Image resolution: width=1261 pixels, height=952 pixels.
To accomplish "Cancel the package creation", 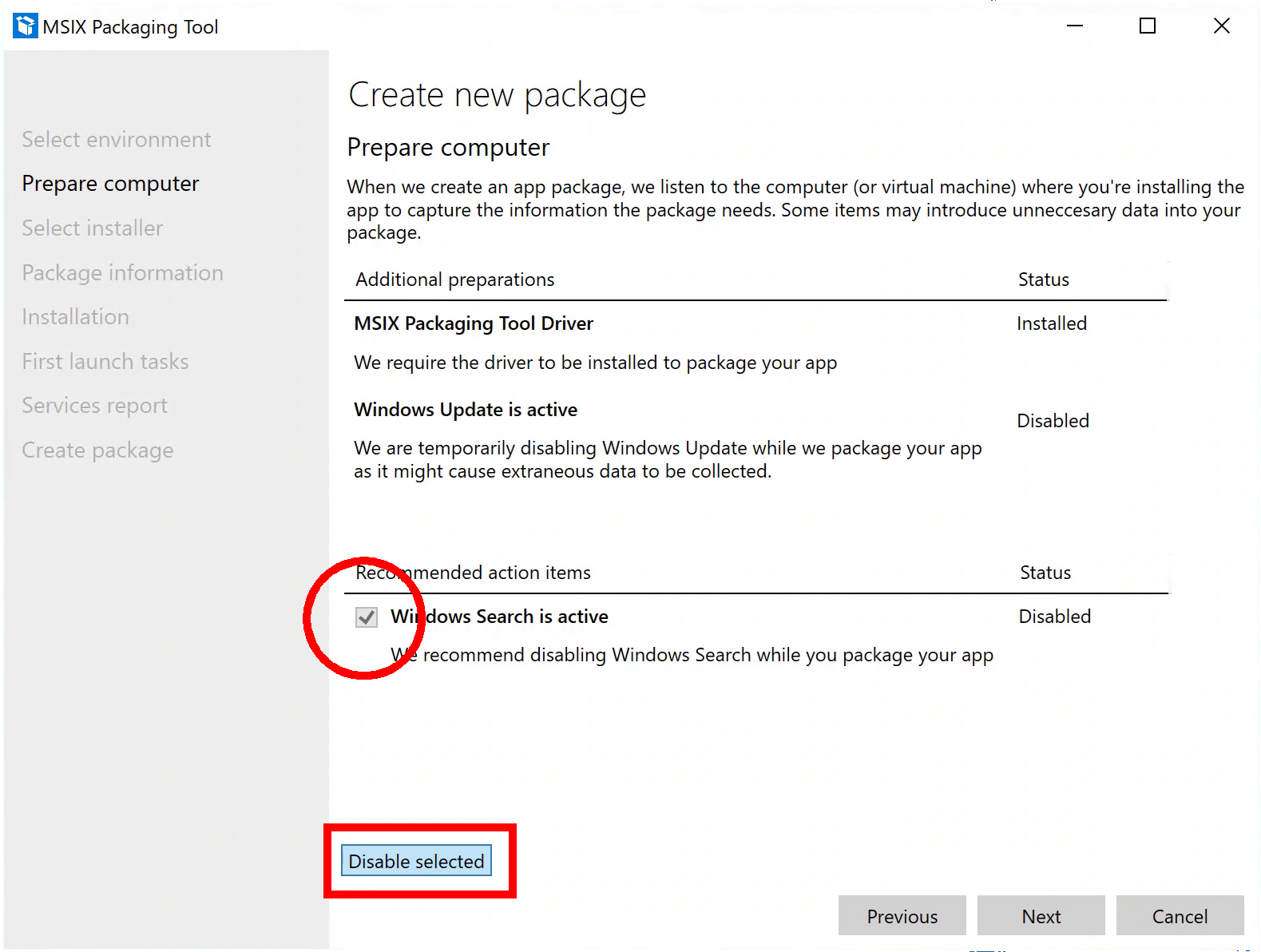I will (1180, 915).
